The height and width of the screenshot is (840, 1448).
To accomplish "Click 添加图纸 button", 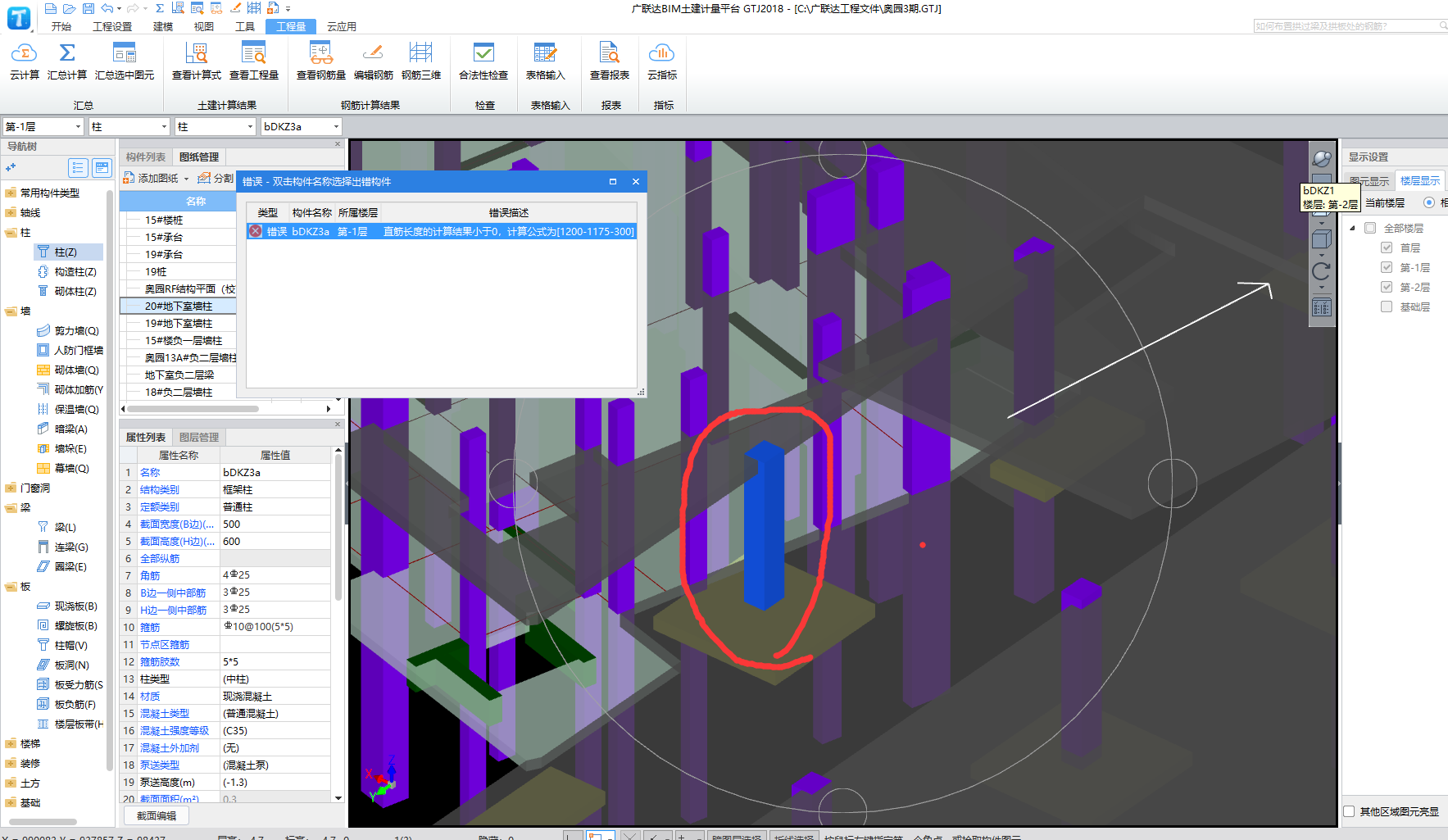I will 151,179.
